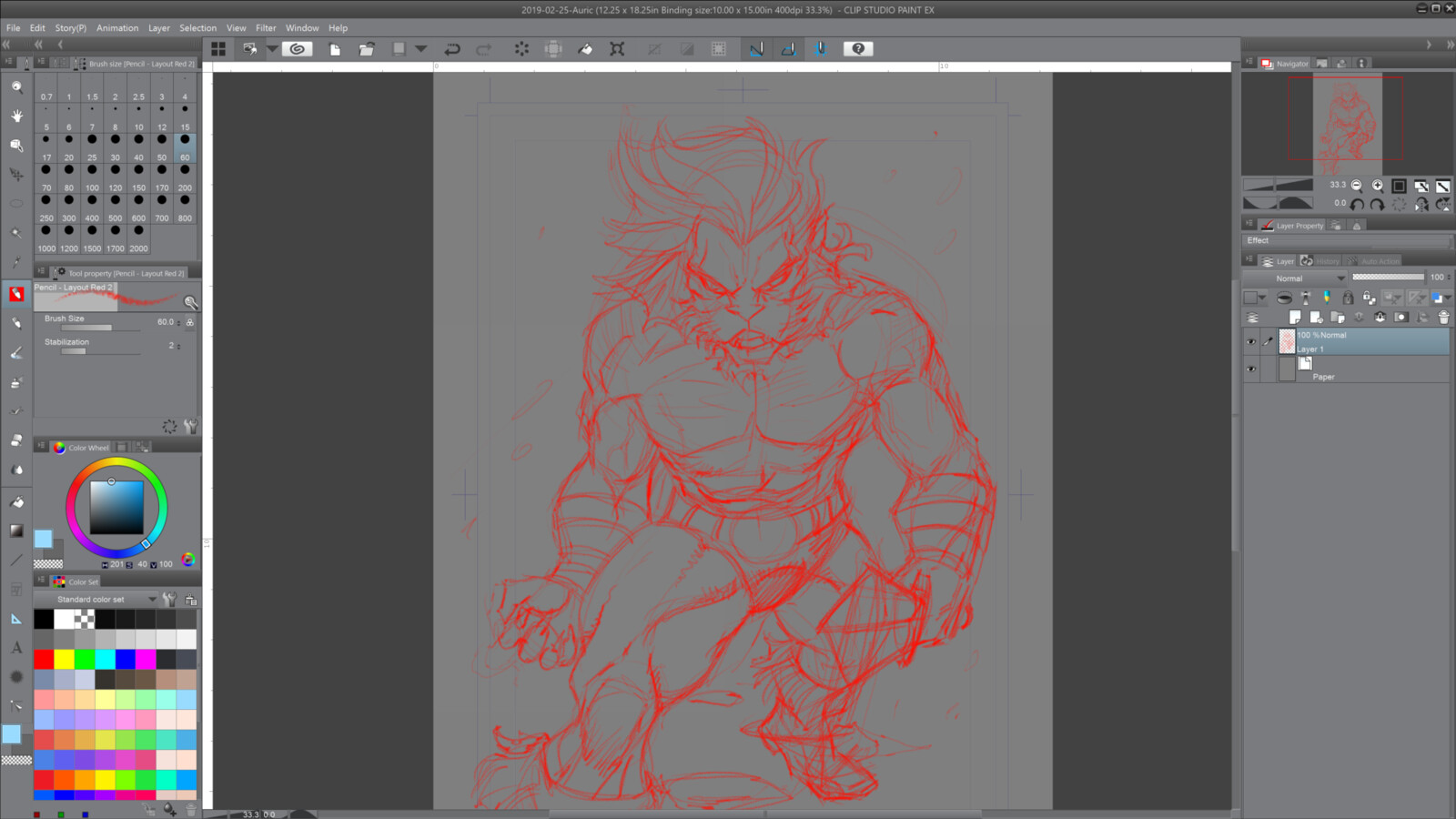Zoom in in the Navigator

click(1378, 186)
